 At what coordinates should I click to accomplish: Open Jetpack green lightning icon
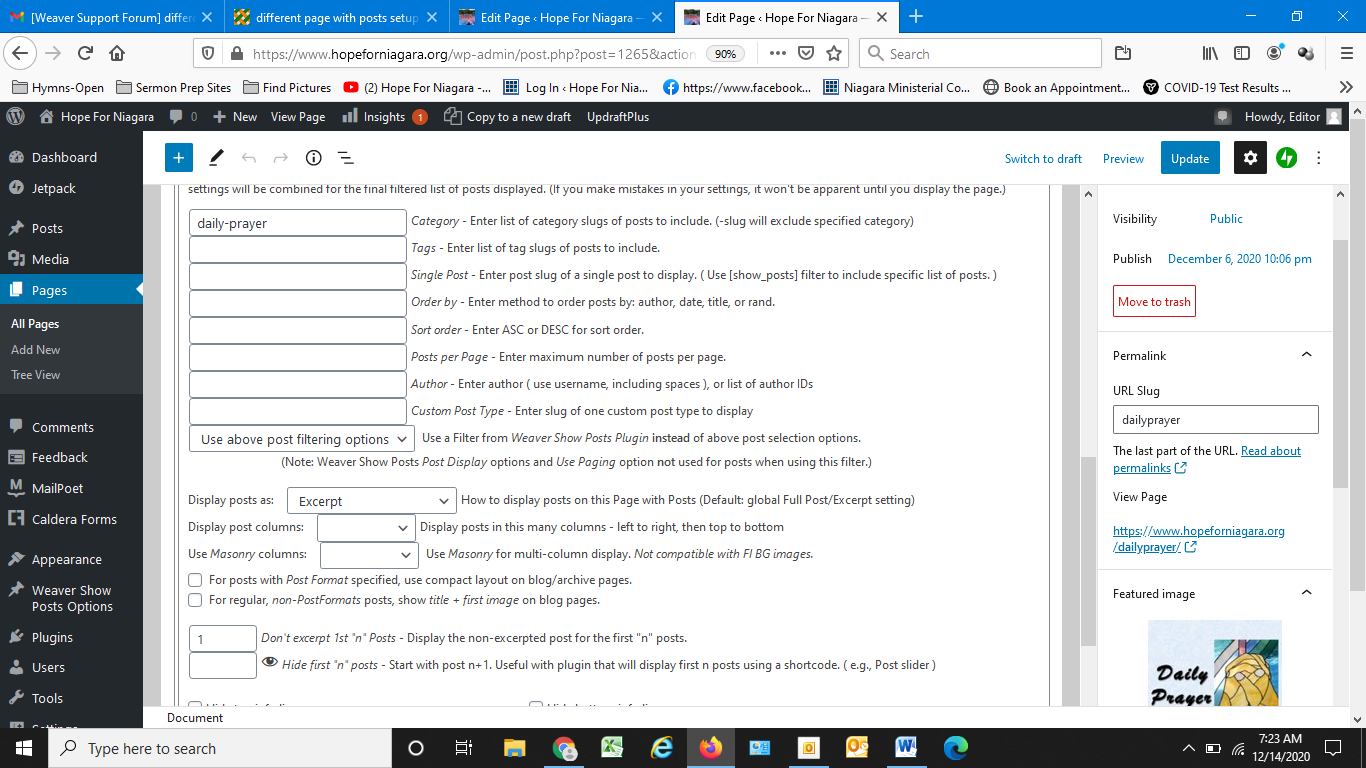tap(1287, 158)
